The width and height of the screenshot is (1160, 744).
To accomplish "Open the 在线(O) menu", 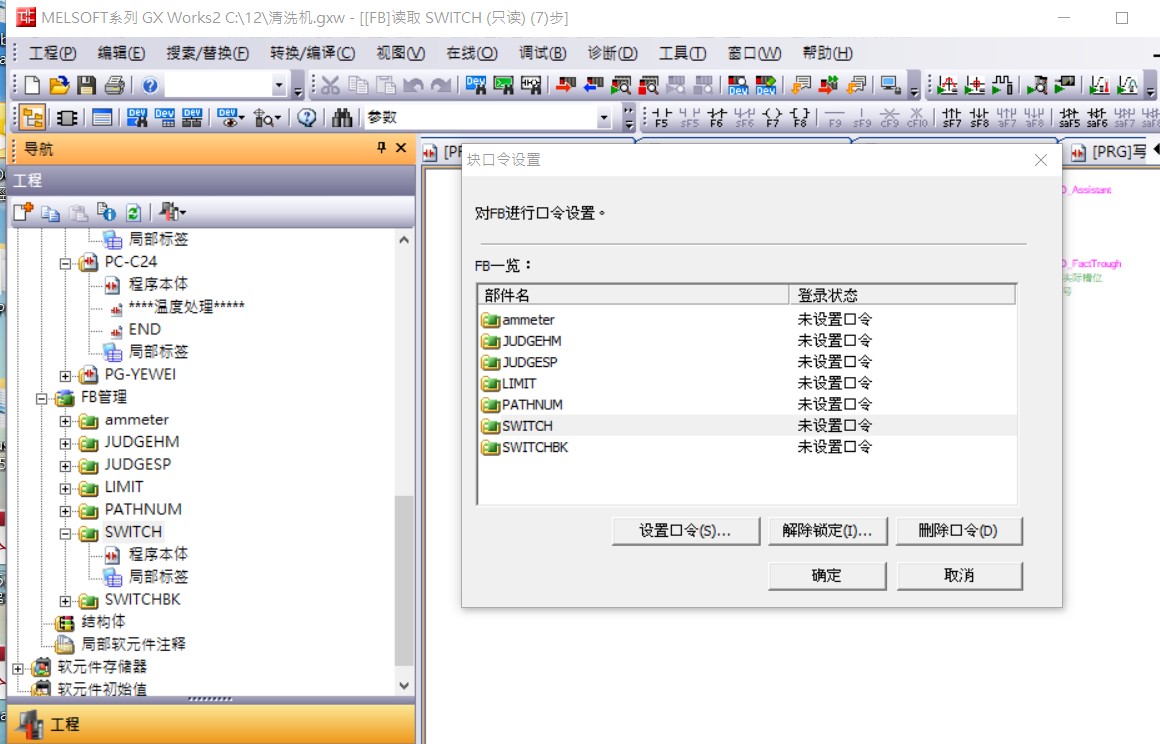I will tap(471, 53).
